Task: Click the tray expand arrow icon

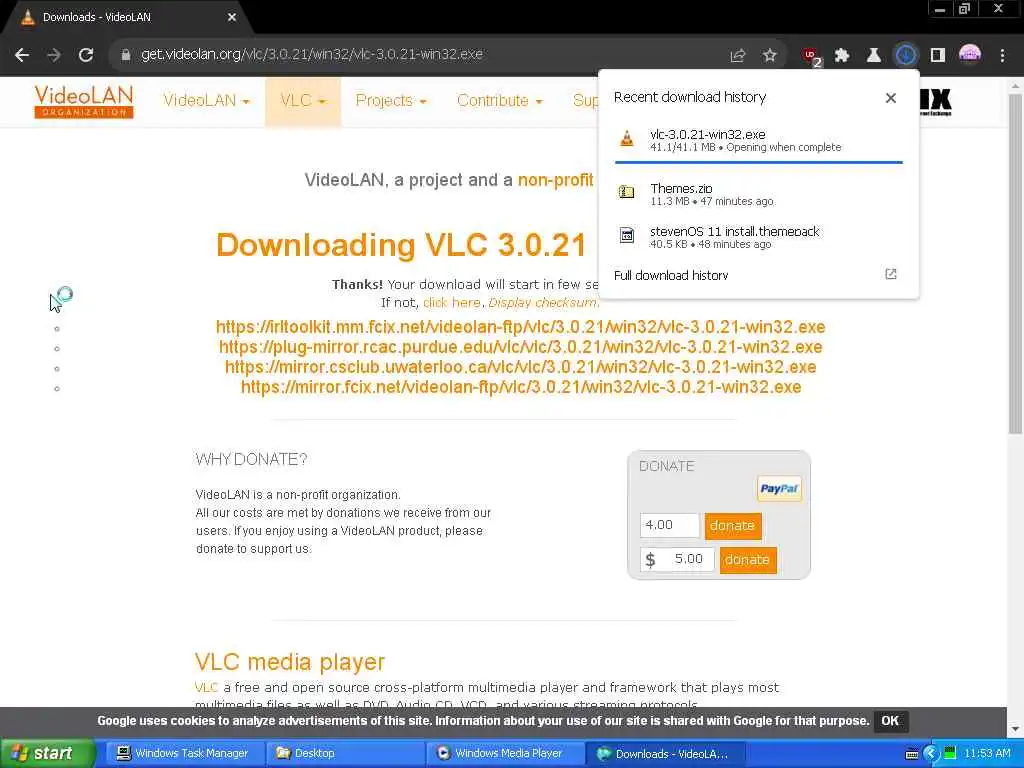Action: pos(931,754)
